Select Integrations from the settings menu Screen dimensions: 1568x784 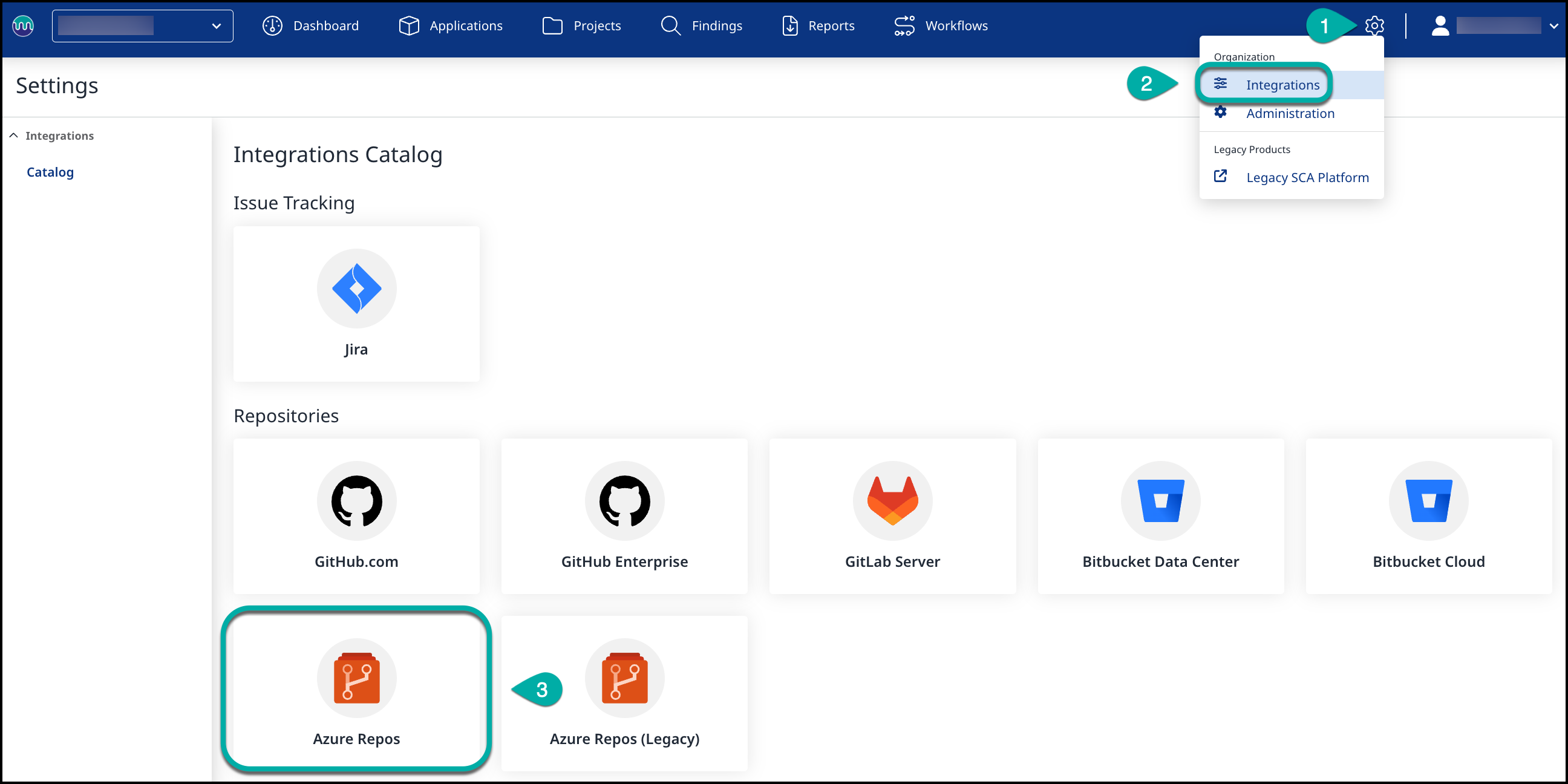1282,85
